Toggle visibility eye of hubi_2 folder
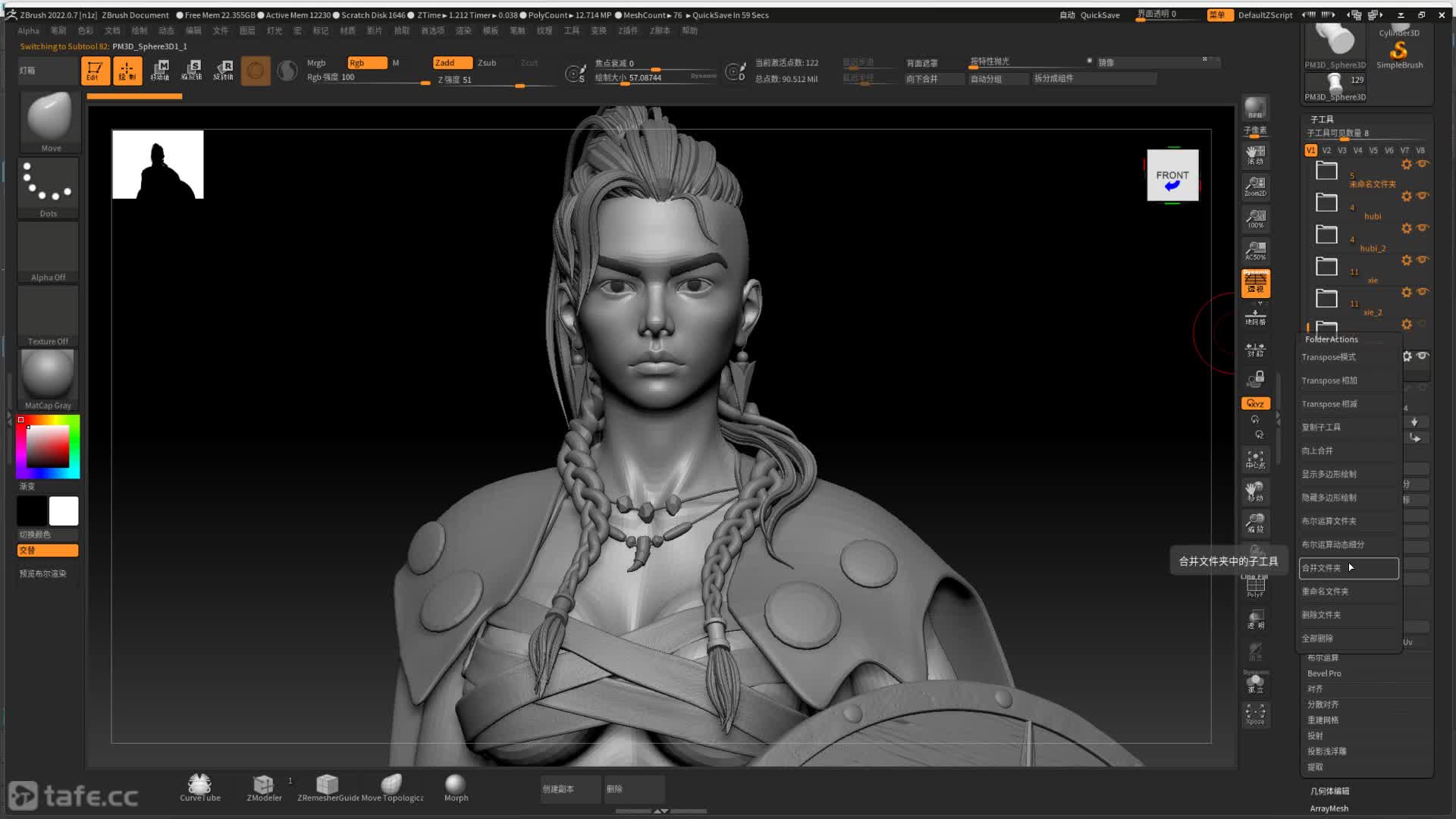This screenshot has width=1456, height=819. [x=1423, y=227]
